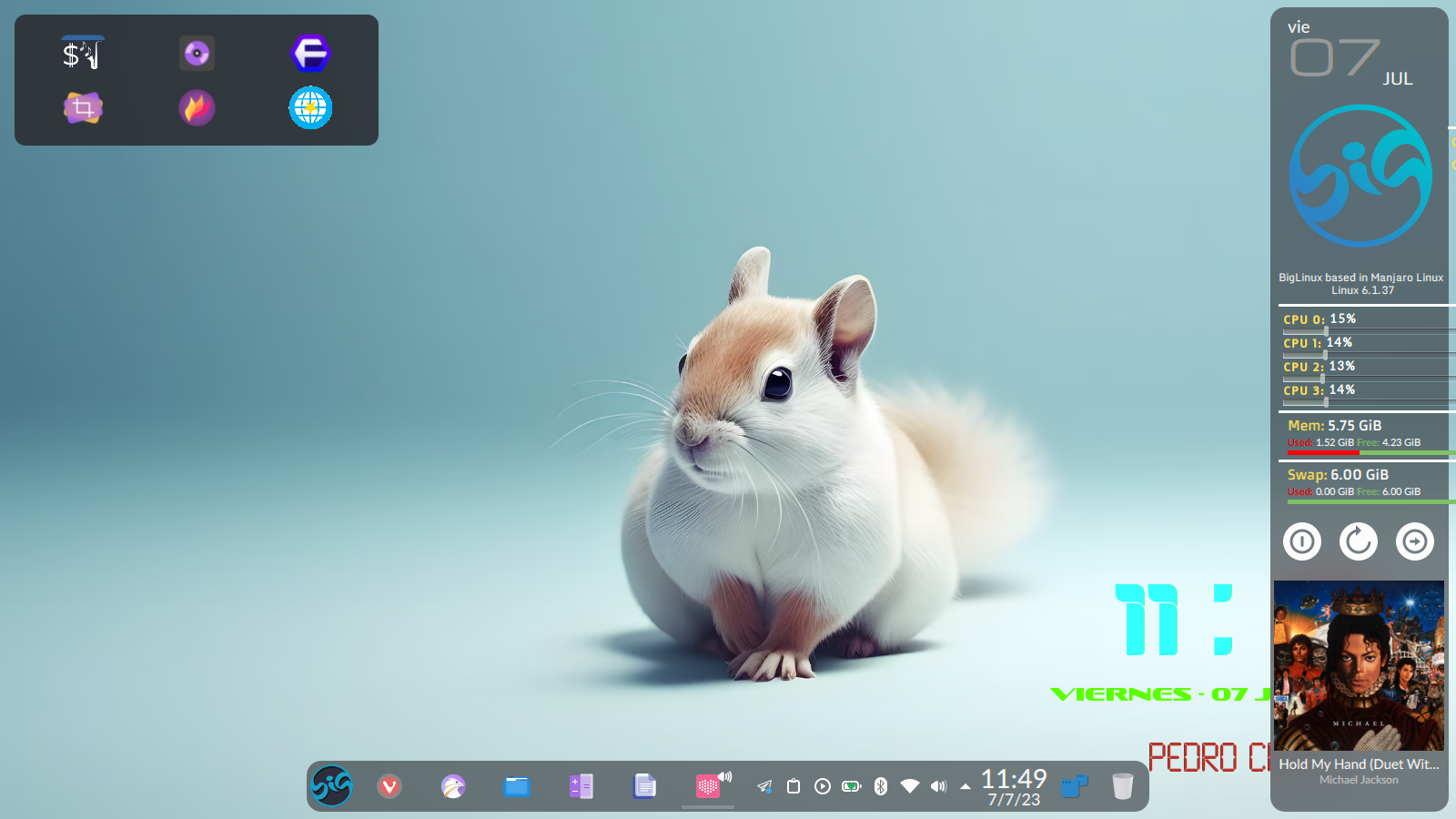This screenshot has width=1456, height=819.
Task: Open the clipboard tray icon
Action: [794, 786]
